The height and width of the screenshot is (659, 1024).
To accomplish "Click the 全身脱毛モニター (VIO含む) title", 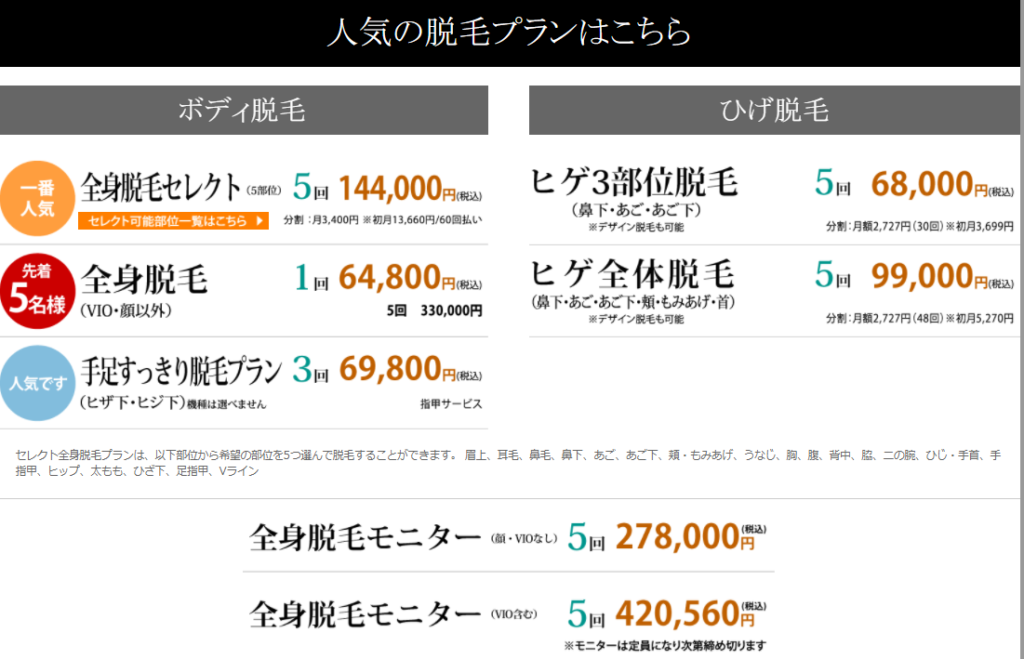I will point(393,615).
